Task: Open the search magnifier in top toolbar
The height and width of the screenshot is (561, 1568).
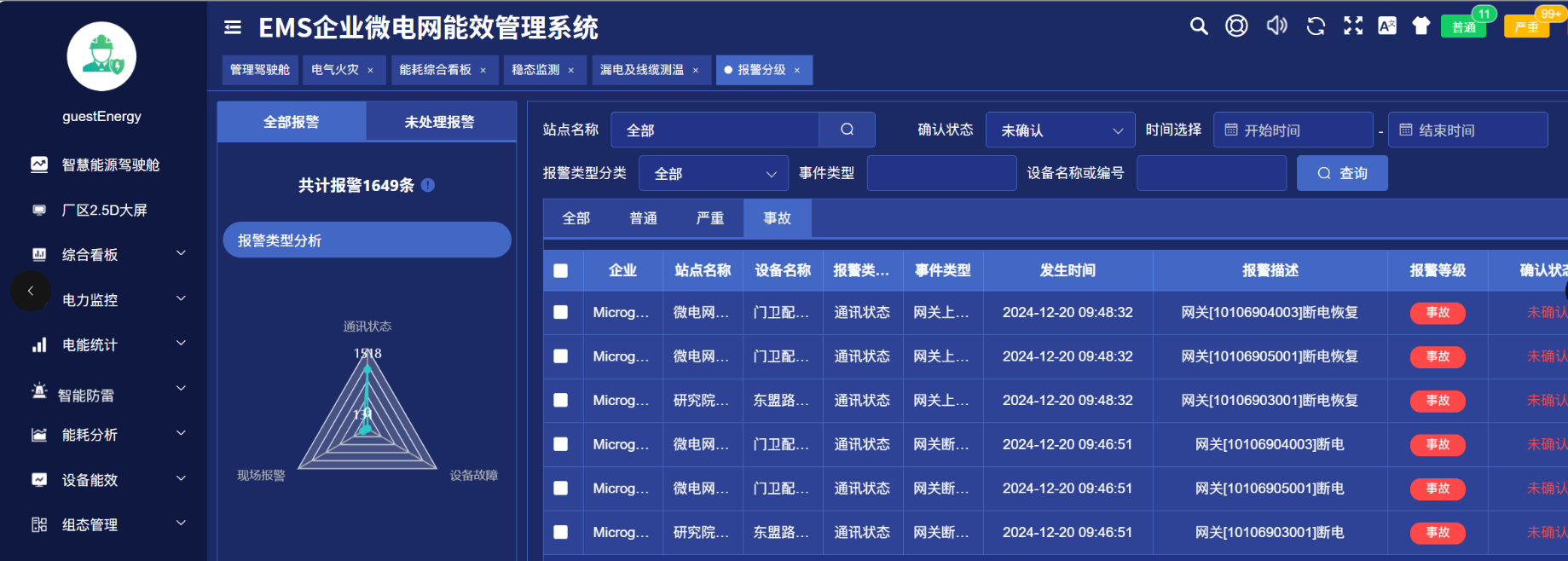Action: click(1199, 26)
